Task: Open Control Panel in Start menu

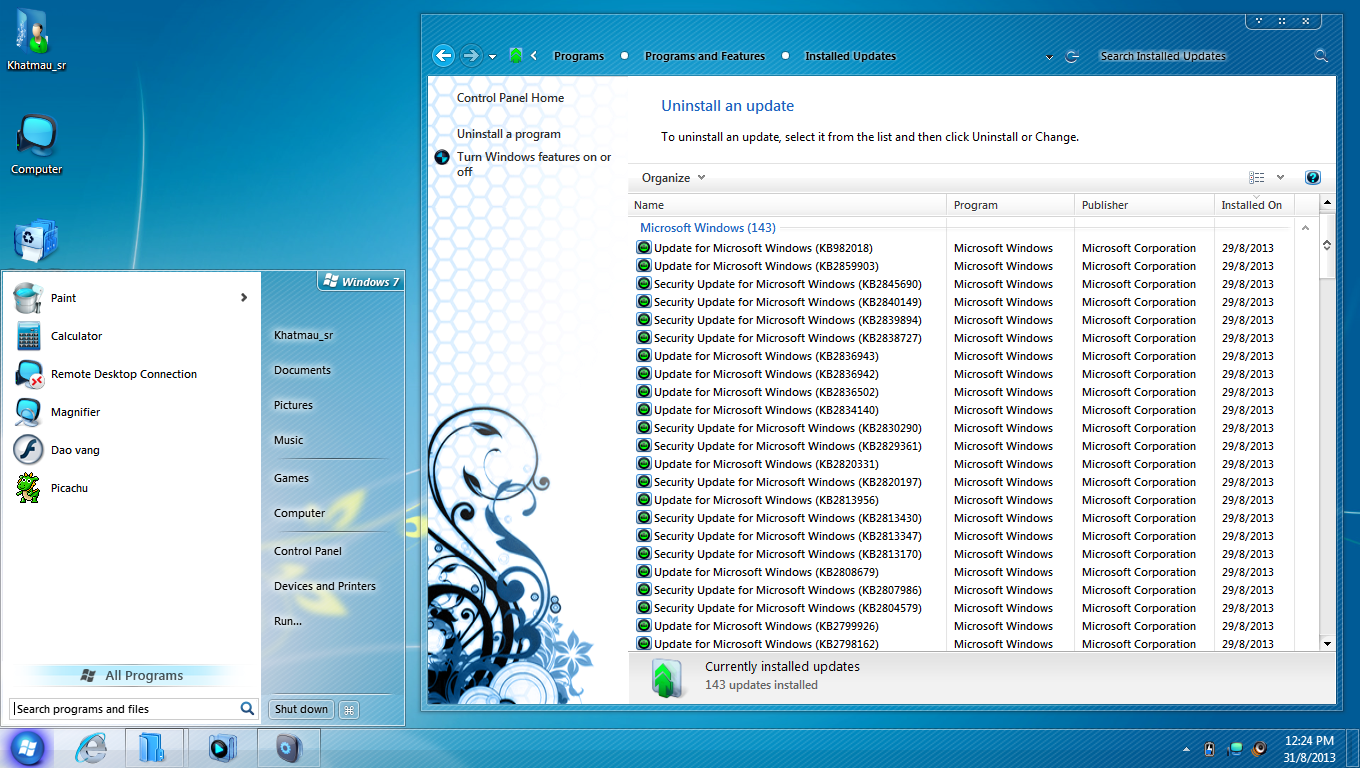Action: click(x=308, y=551)
